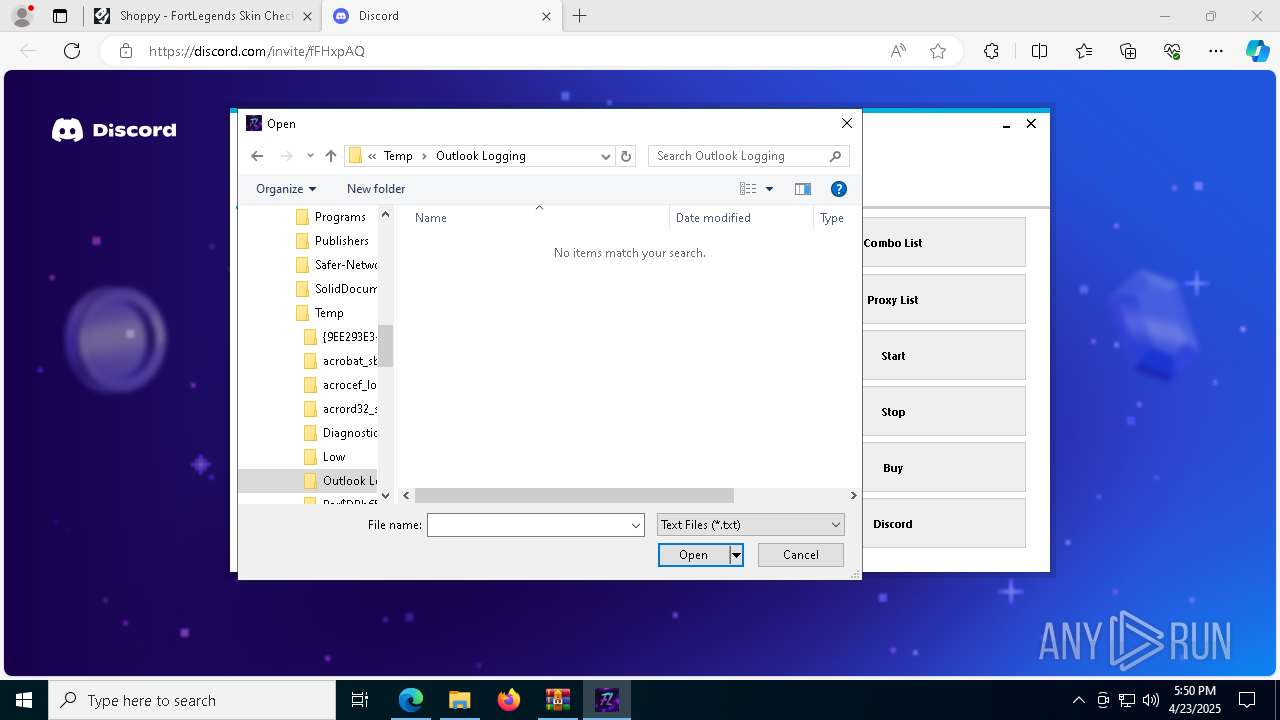Go back in Open dialog navigation

[x=257, y=156]
